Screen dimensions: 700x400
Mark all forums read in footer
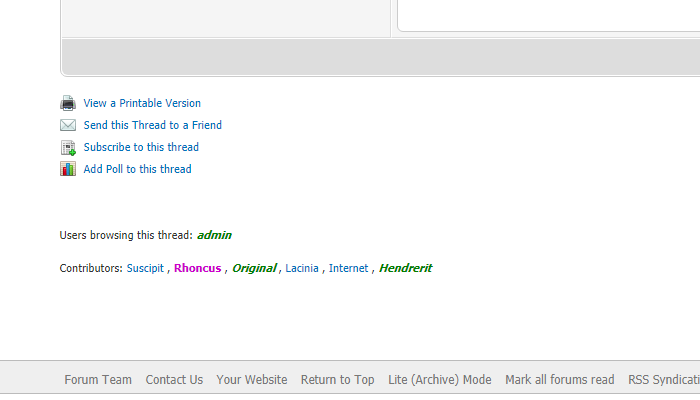(x=560, y=380)
